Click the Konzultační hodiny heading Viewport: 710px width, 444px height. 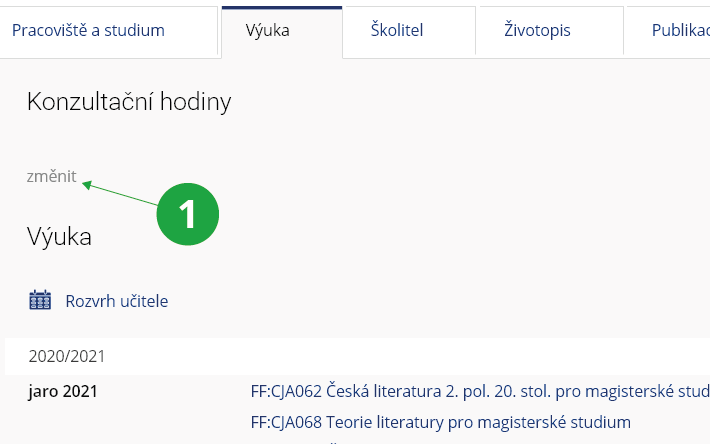(129, 101)
